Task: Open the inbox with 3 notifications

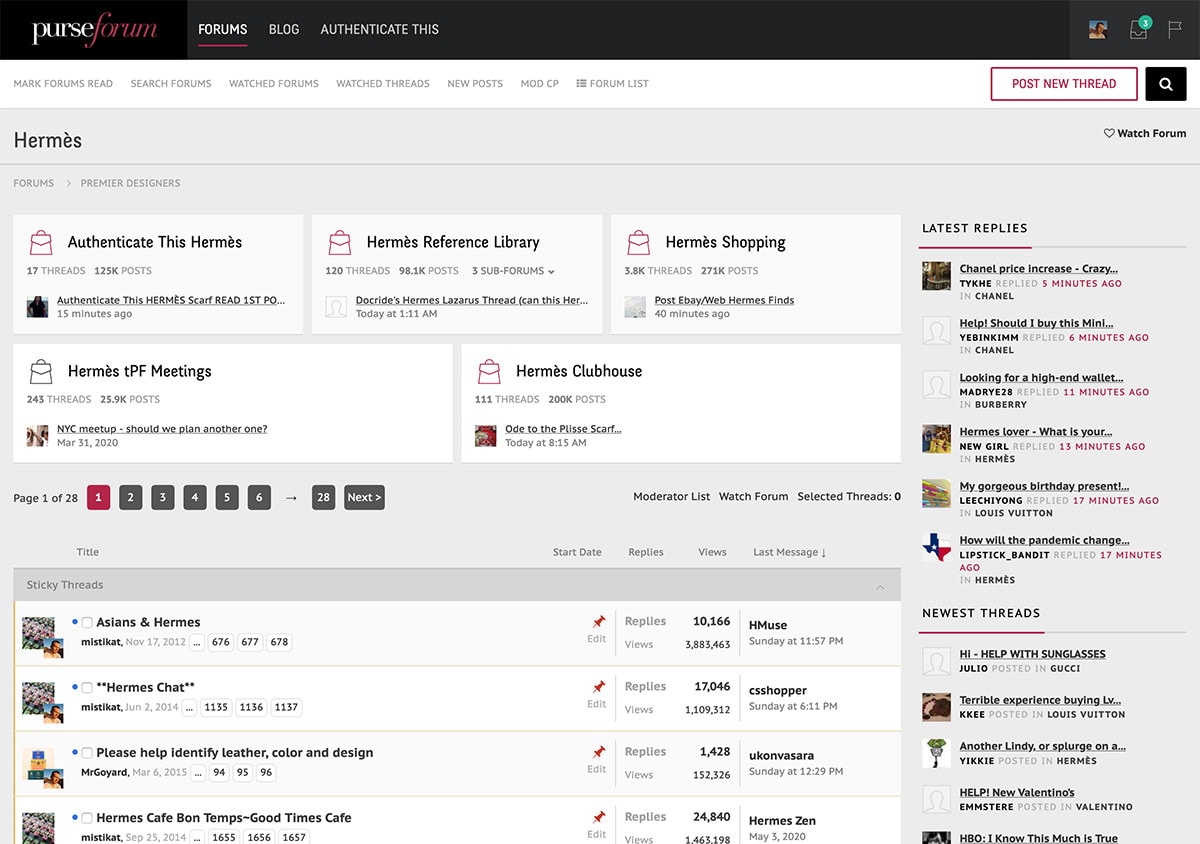Action: (x=1138, y=30)
